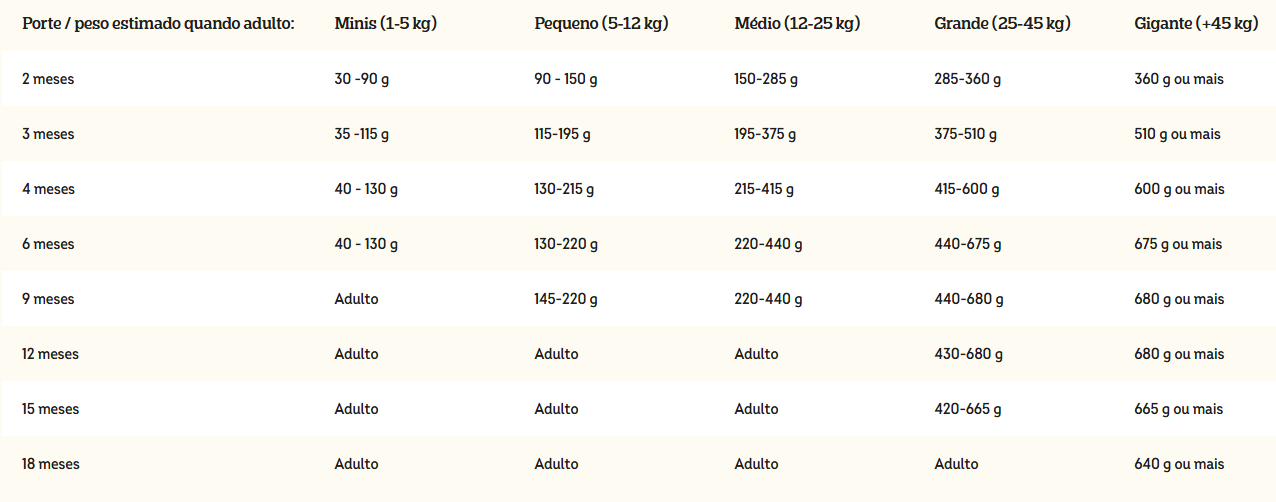
Task: Select the "115-195 g" cell
Action: click(x=562, y=134)
